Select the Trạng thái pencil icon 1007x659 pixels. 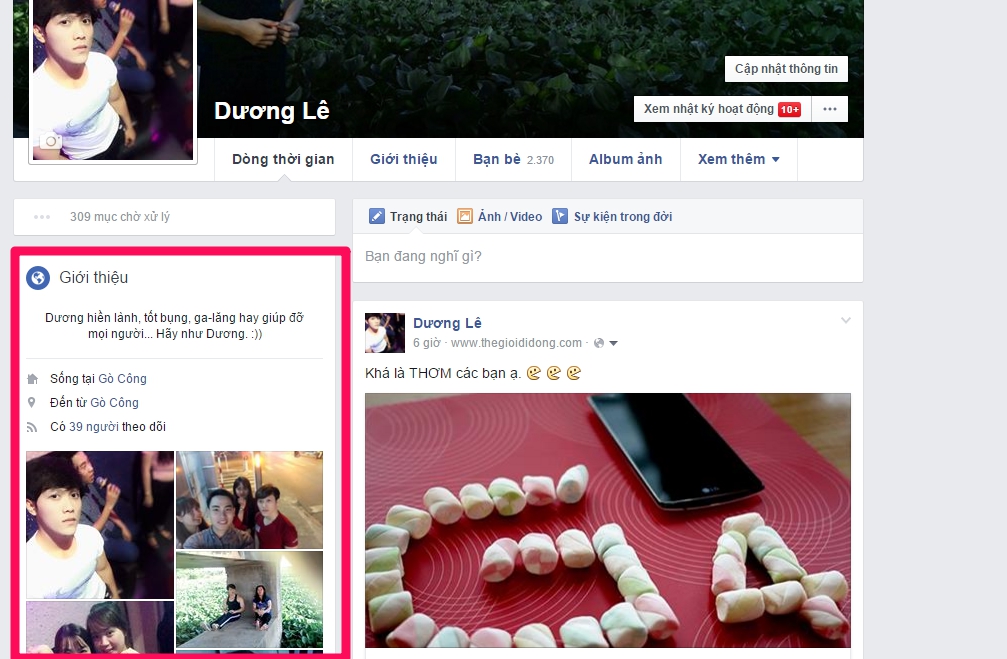click(378, 216)
